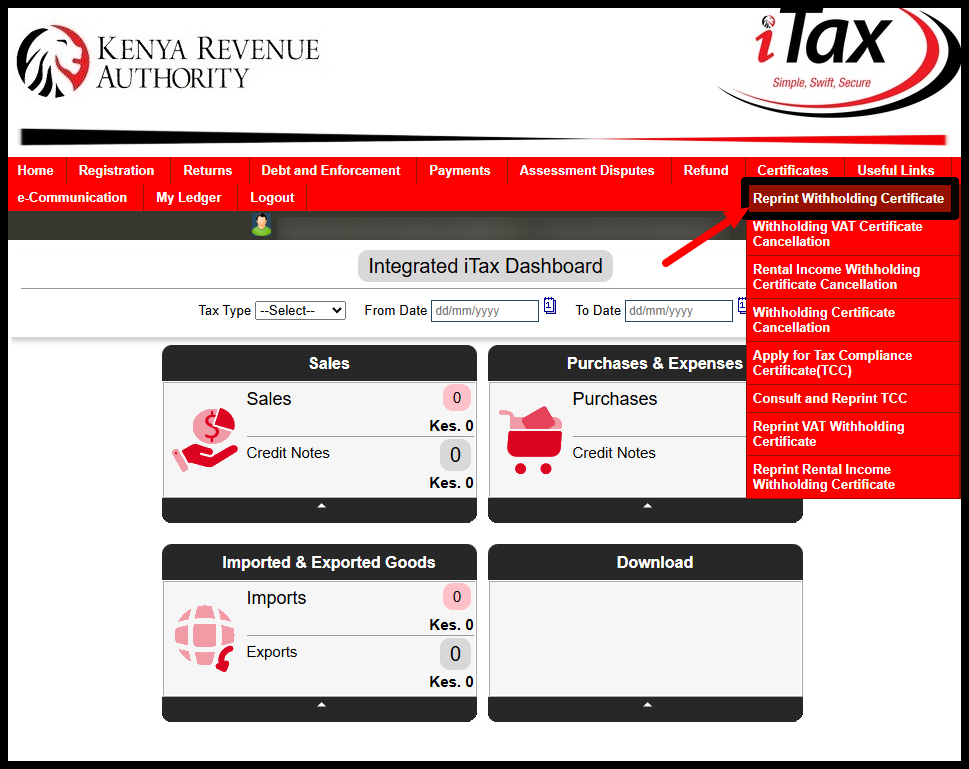
Task: Click the Sales count badge showing 0
Action: click(x=457, y=398)
